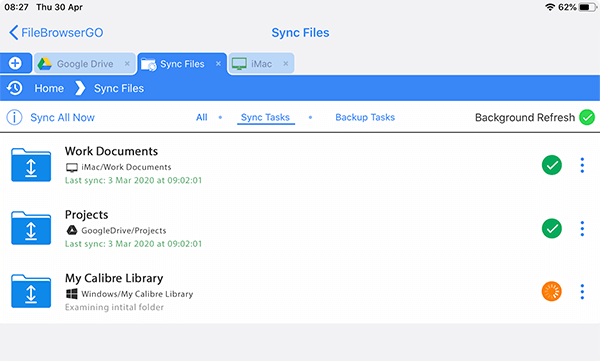Click the breadcrumb chevron separator
Viewport: 600px width, 361px height.
point(80,88)
